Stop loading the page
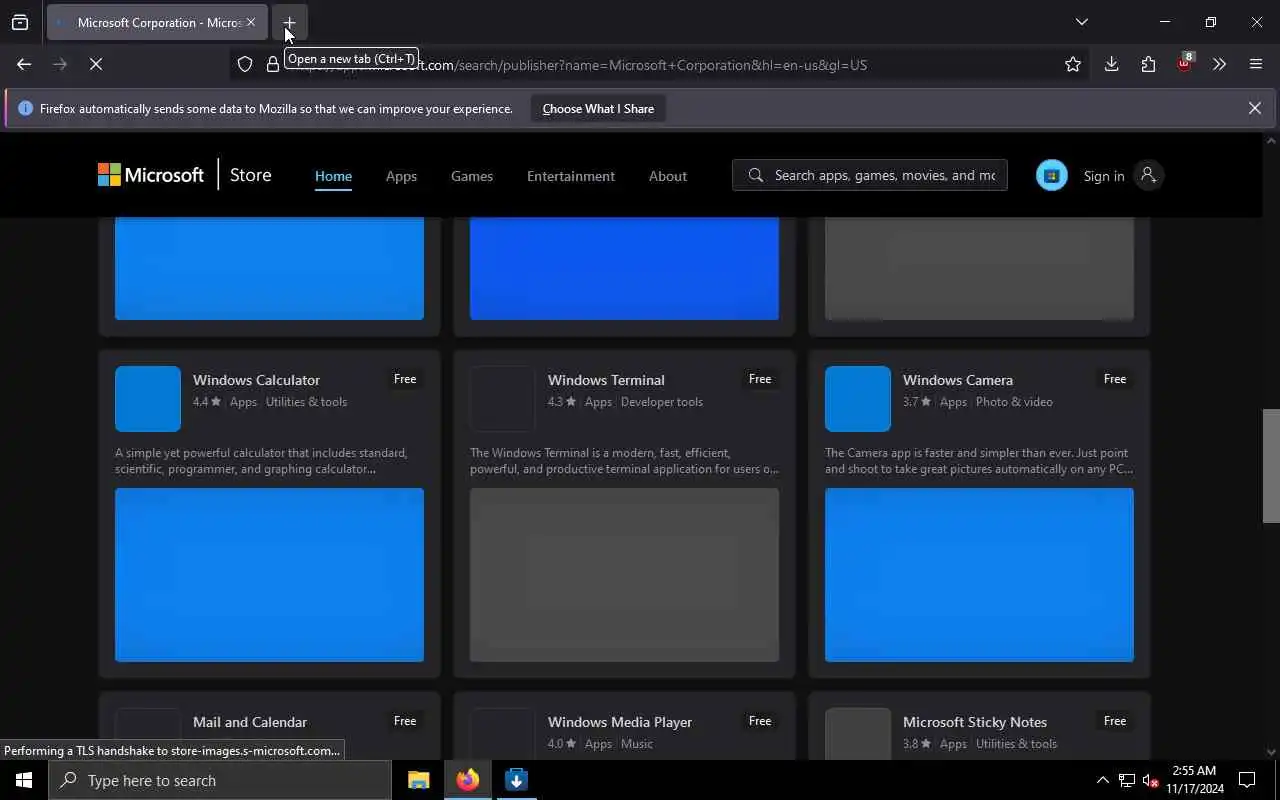 pos(96,64)
